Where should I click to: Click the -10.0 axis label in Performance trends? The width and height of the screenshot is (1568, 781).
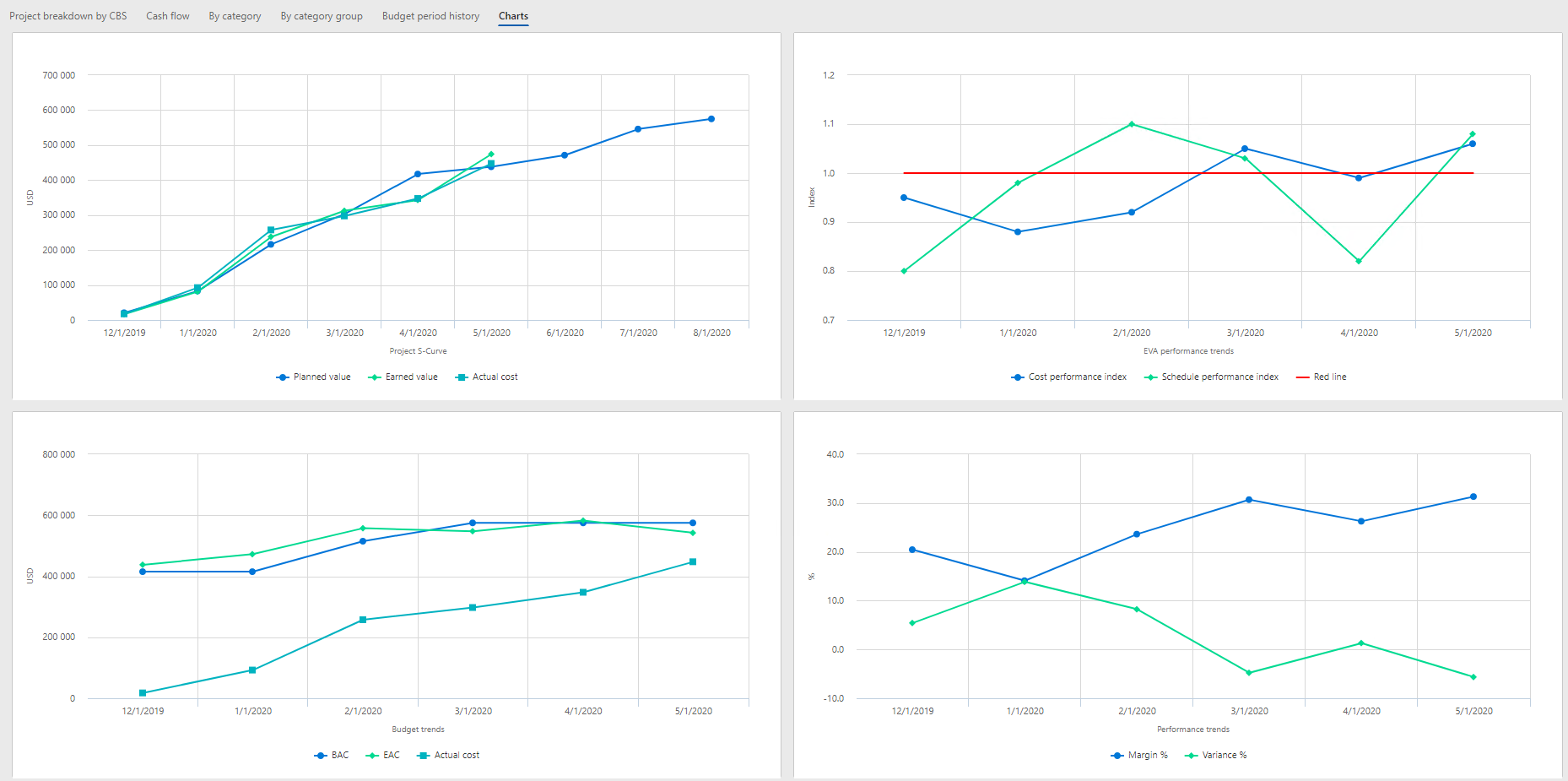tap(834, 698)
